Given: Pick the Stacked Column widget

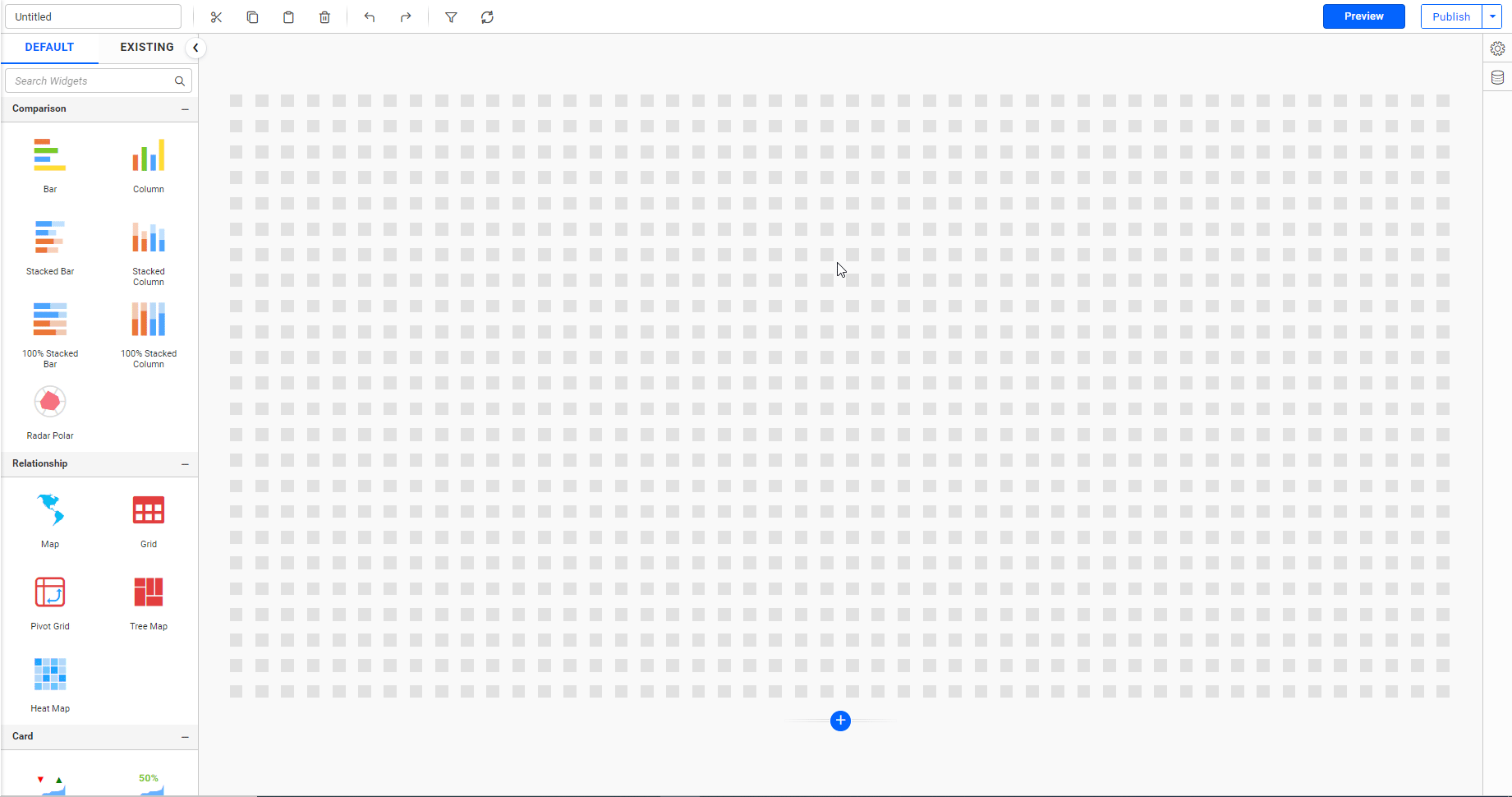Looking at the screenshot, I should coord(149,251).
